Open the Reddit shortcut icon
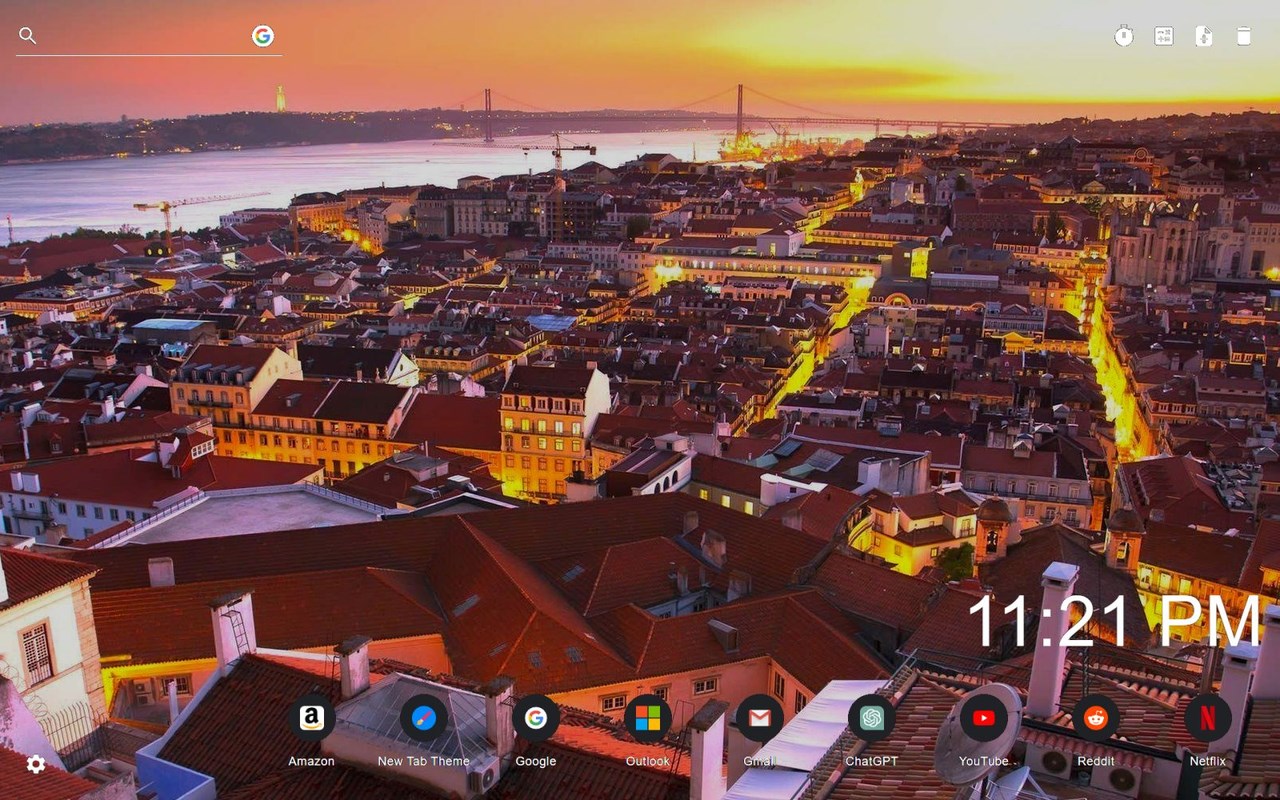The width and height of the screenshot is (1280, 800). [1096, 718]
